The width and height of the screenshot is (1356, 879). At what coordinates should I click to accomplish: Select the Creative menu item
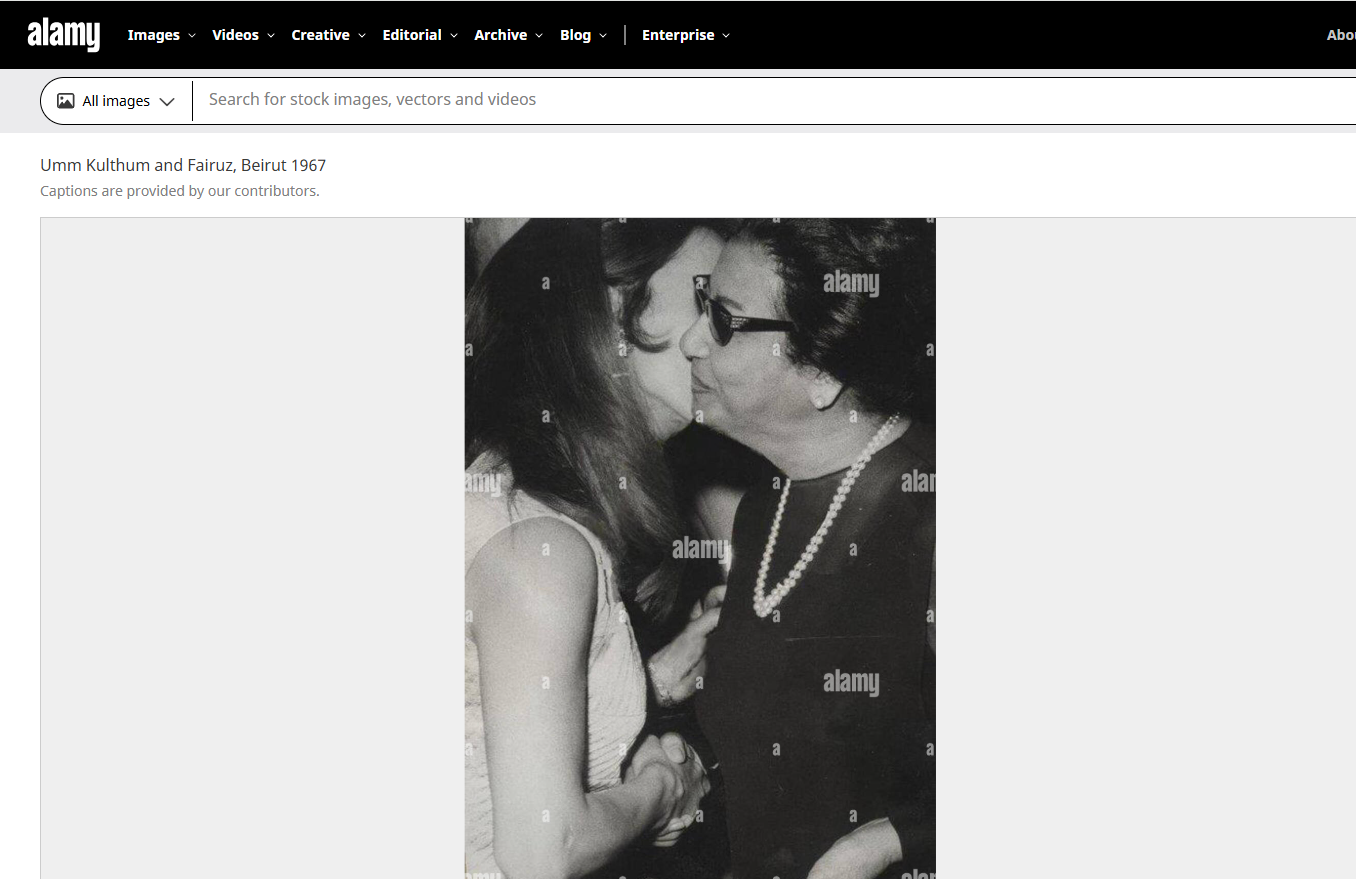point(320,35)
